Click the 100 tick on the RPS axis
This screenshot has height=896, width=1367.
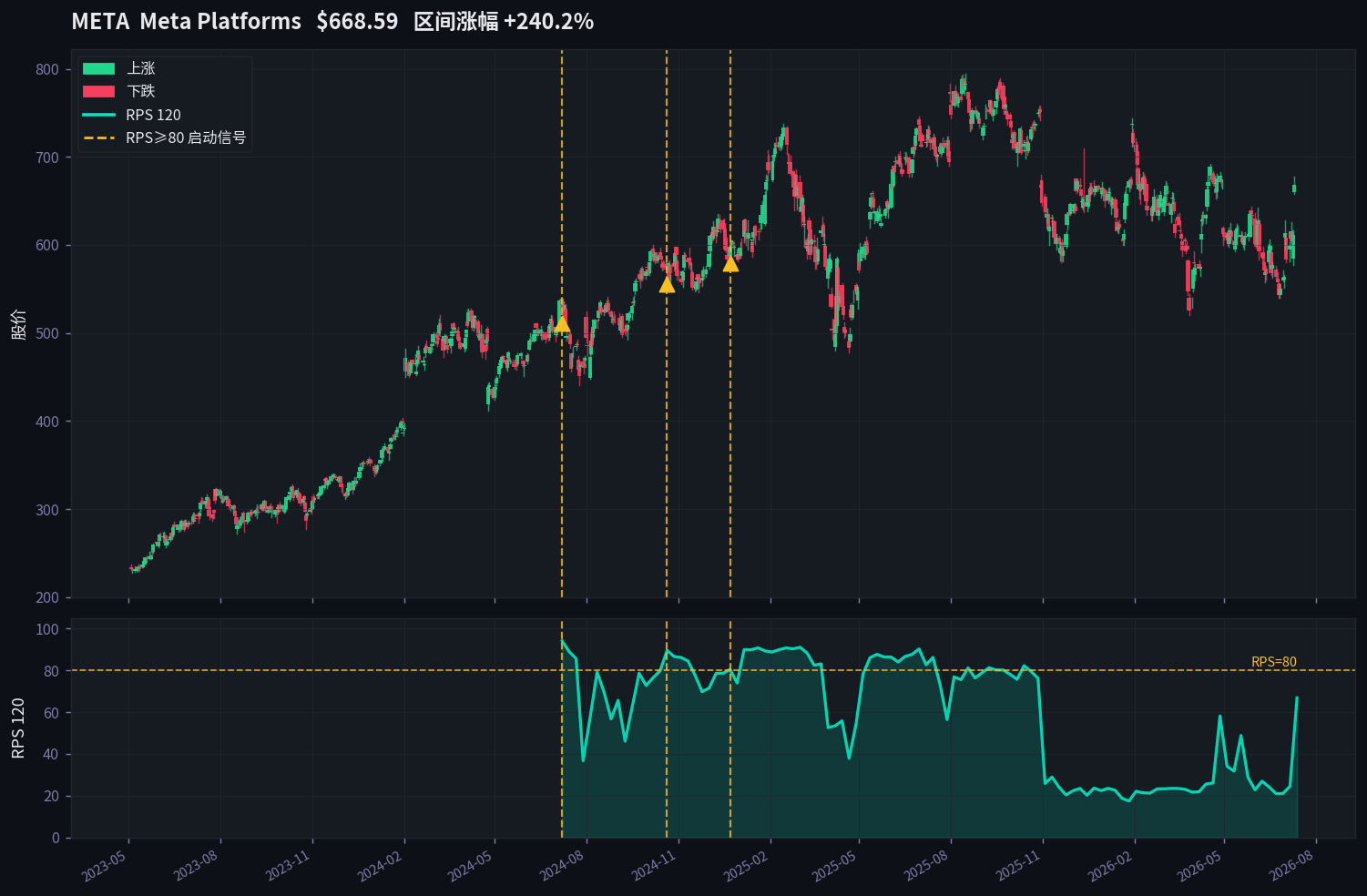(47, 629)
